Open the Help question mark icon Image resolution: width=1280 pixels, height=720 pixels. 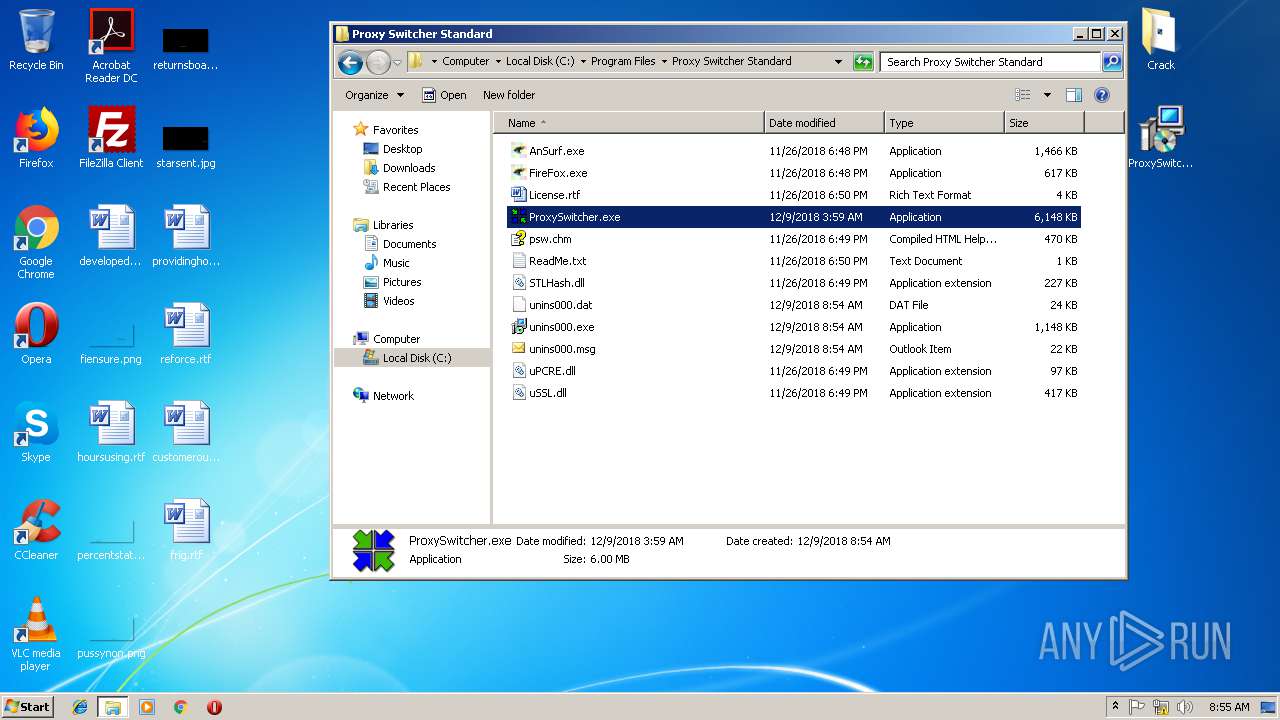[1102, 95]
